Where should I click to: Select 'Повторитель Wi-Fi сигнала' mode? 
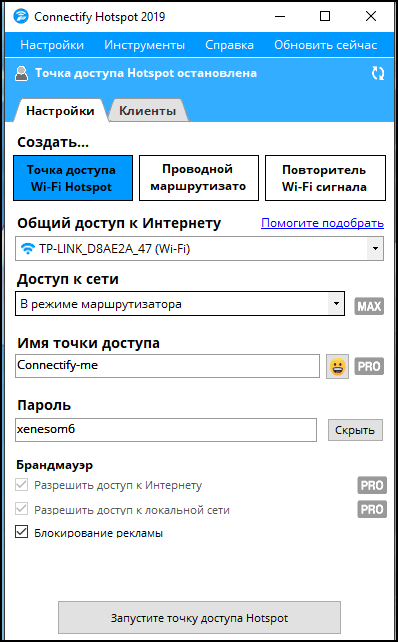[325, 178]
